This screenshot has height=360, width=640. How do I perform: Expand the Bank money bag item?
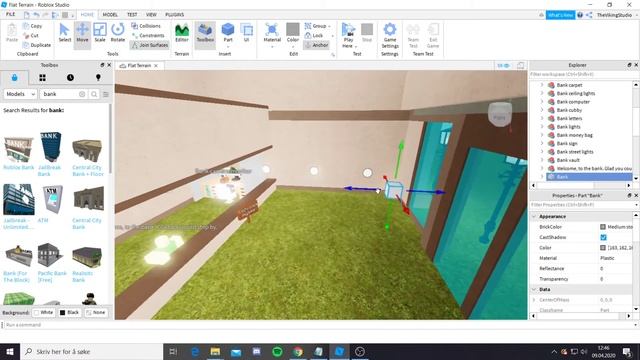point(542,135)
